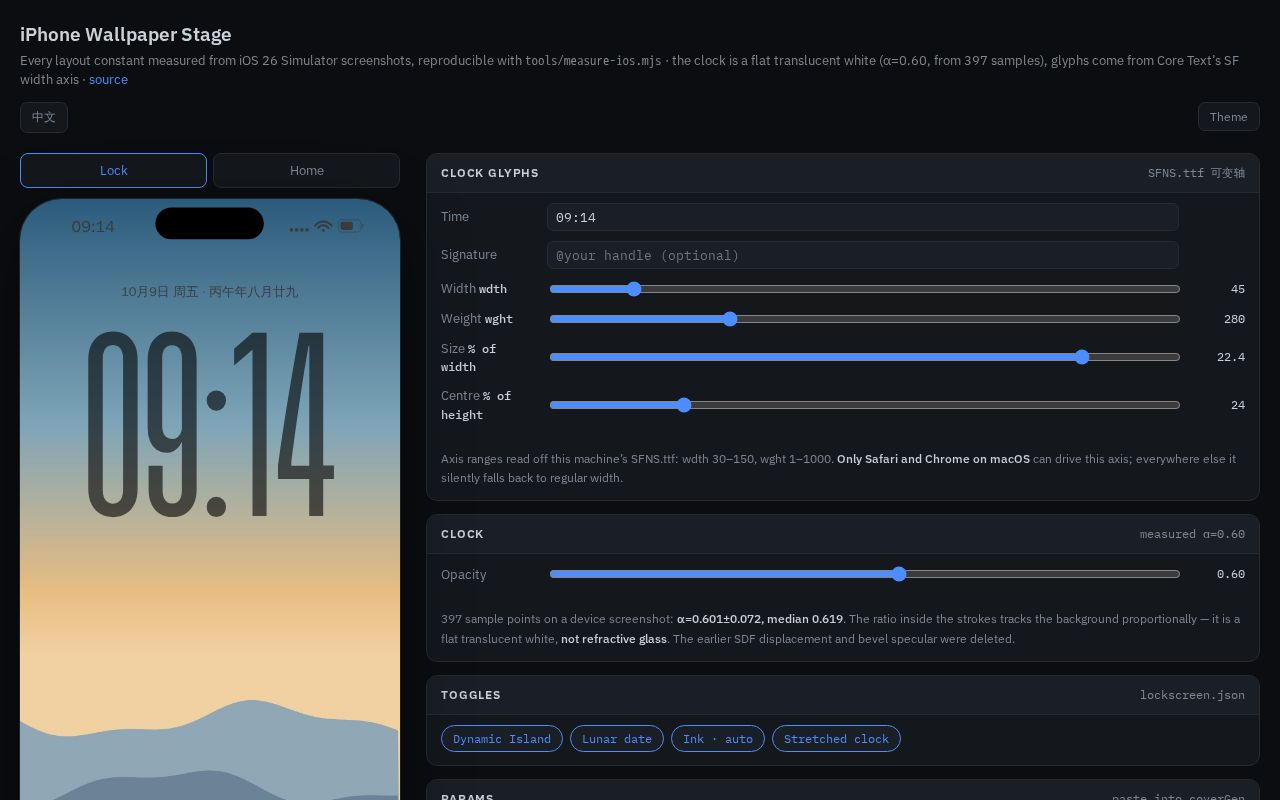1280x800 pixels.
Task: Click the lunar date line in preview
Action: pyautogui.click(x=210, y=292)
